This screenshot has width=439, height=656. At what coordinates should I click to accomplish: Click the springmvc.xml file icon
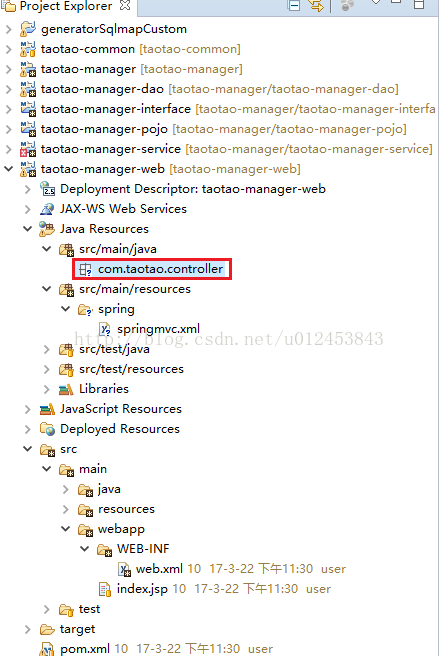click(105, 329)
